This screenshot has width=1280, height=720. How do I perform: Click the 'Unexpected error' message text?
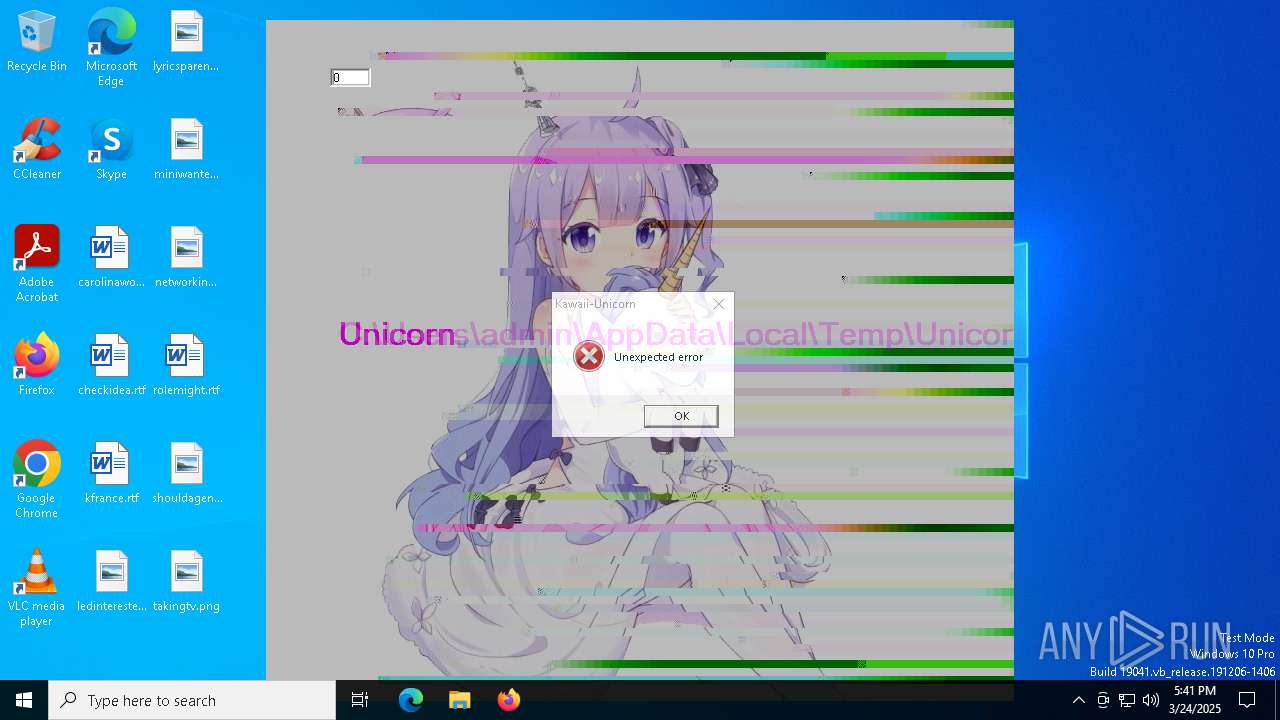click(658, 357)
